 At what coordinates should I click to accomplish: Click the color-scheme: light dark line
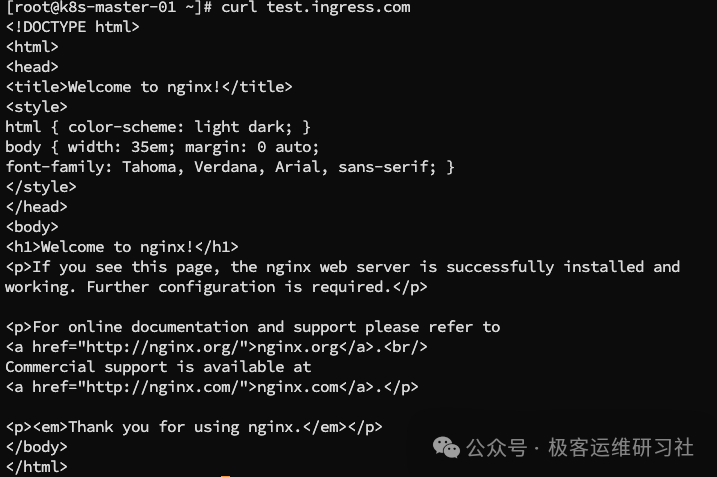pos(158,127)
